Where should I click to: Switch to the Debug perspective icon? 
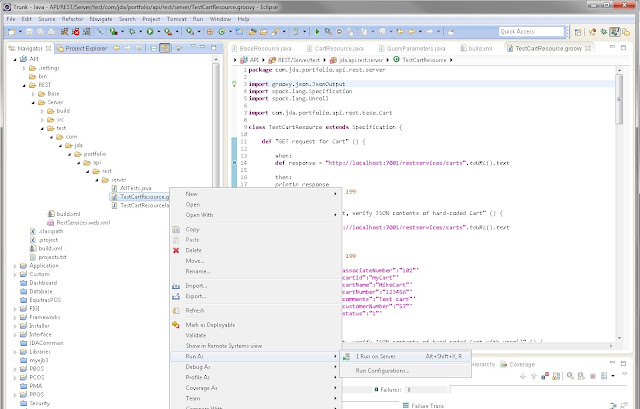(x=604, y=31)
